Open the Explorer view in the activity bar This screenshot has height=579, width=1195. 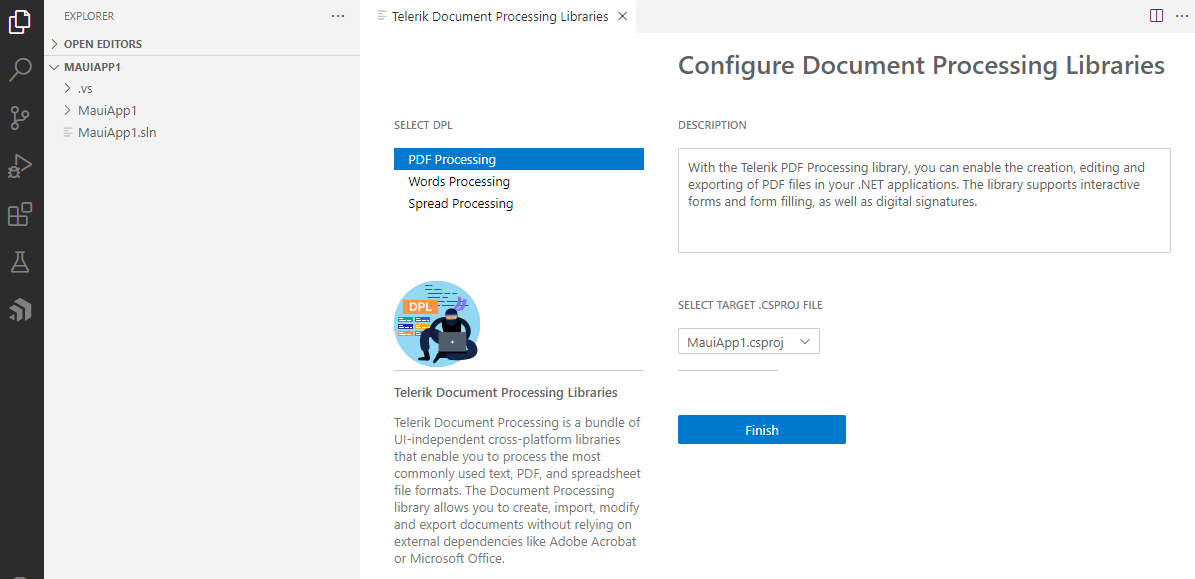[20, 20]
